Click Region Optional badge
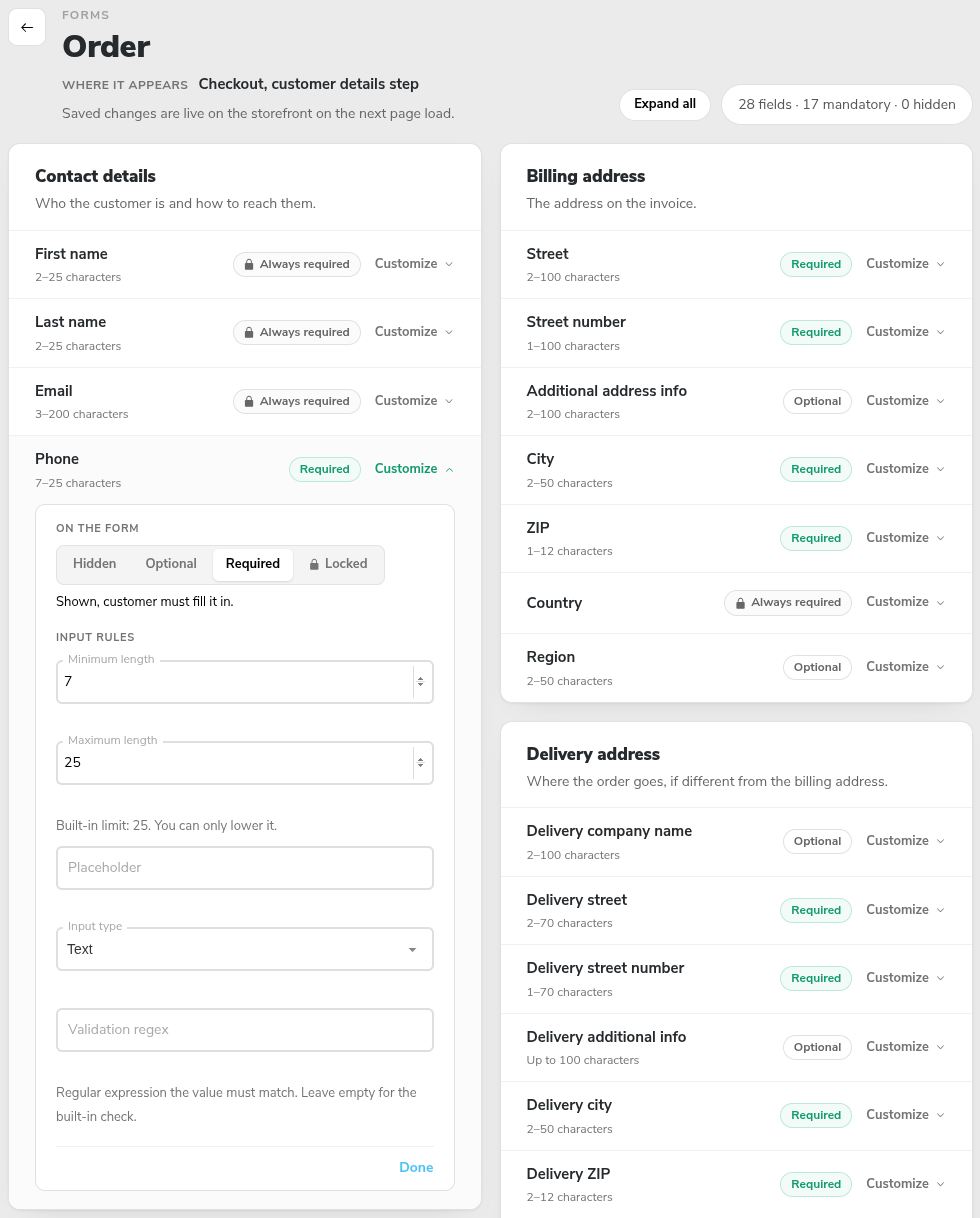The width and height of the screenshot is (980, 1218). pyautogui.click(x=817, y=667)
